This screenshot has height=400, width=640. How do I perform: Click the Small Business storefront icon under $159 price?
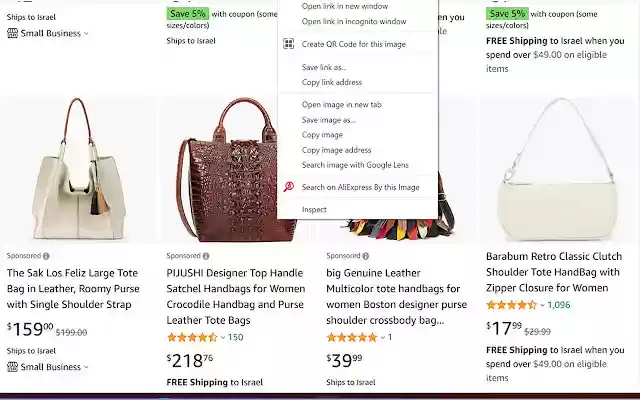click(x=12, y=367)
